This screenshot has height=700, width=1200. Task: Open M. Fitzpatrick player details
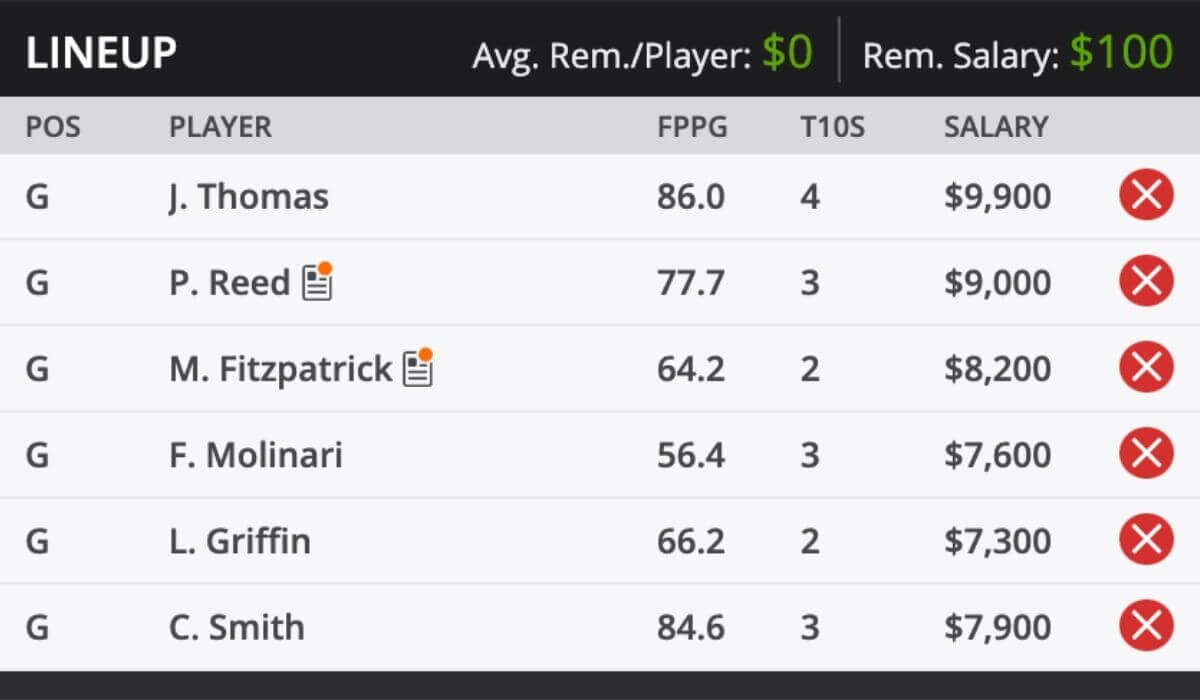pyautogui.click(x=280, y=369)
